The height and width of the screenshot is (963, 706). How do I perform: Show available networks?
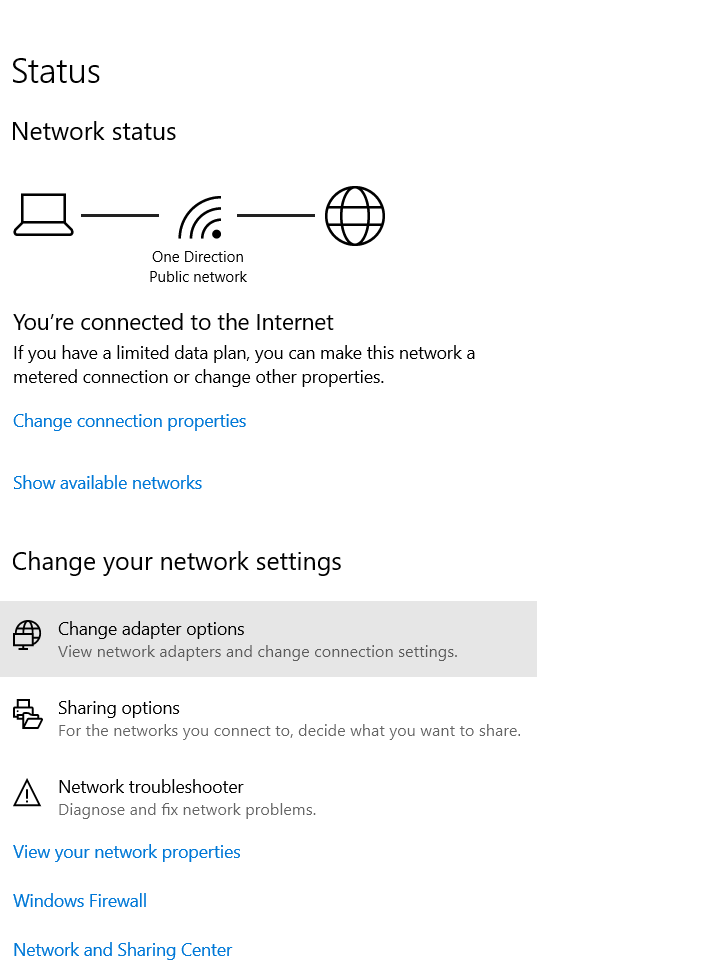(x=107, y=483)
